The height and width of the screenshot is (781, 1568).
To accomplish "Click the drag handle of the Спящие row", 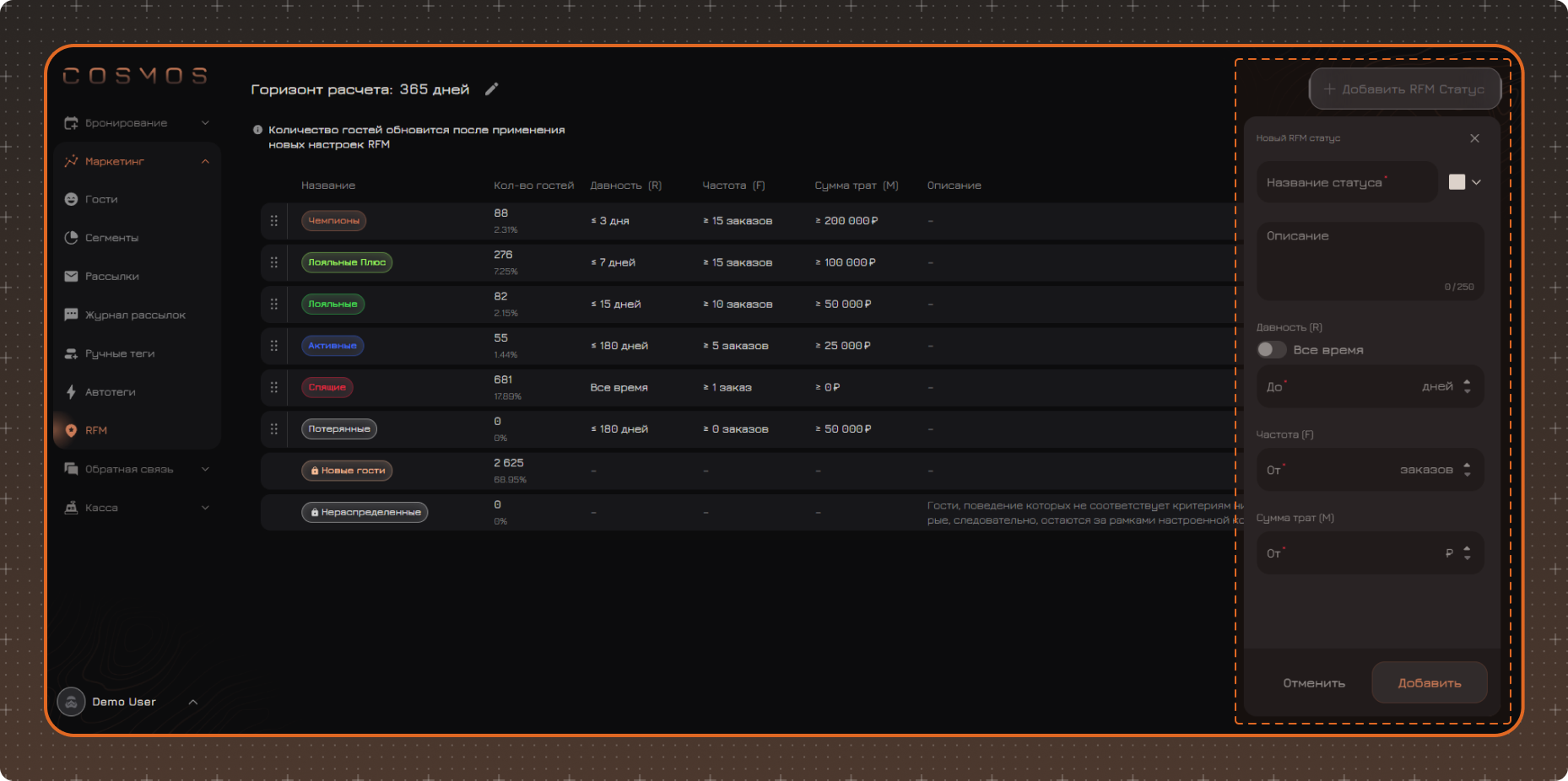I will (x=273, y=387).
